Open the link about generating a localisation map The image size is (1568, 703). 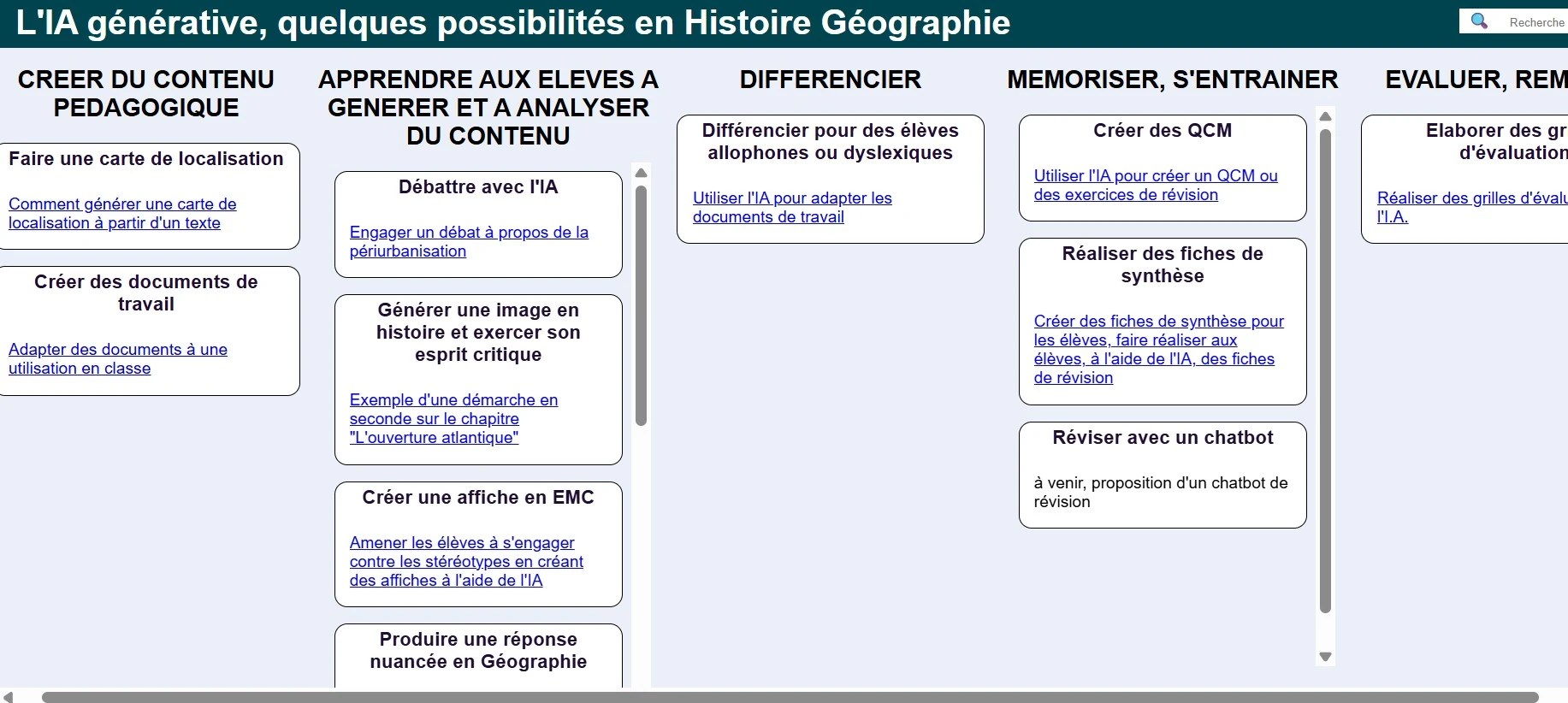pos(122,213)
